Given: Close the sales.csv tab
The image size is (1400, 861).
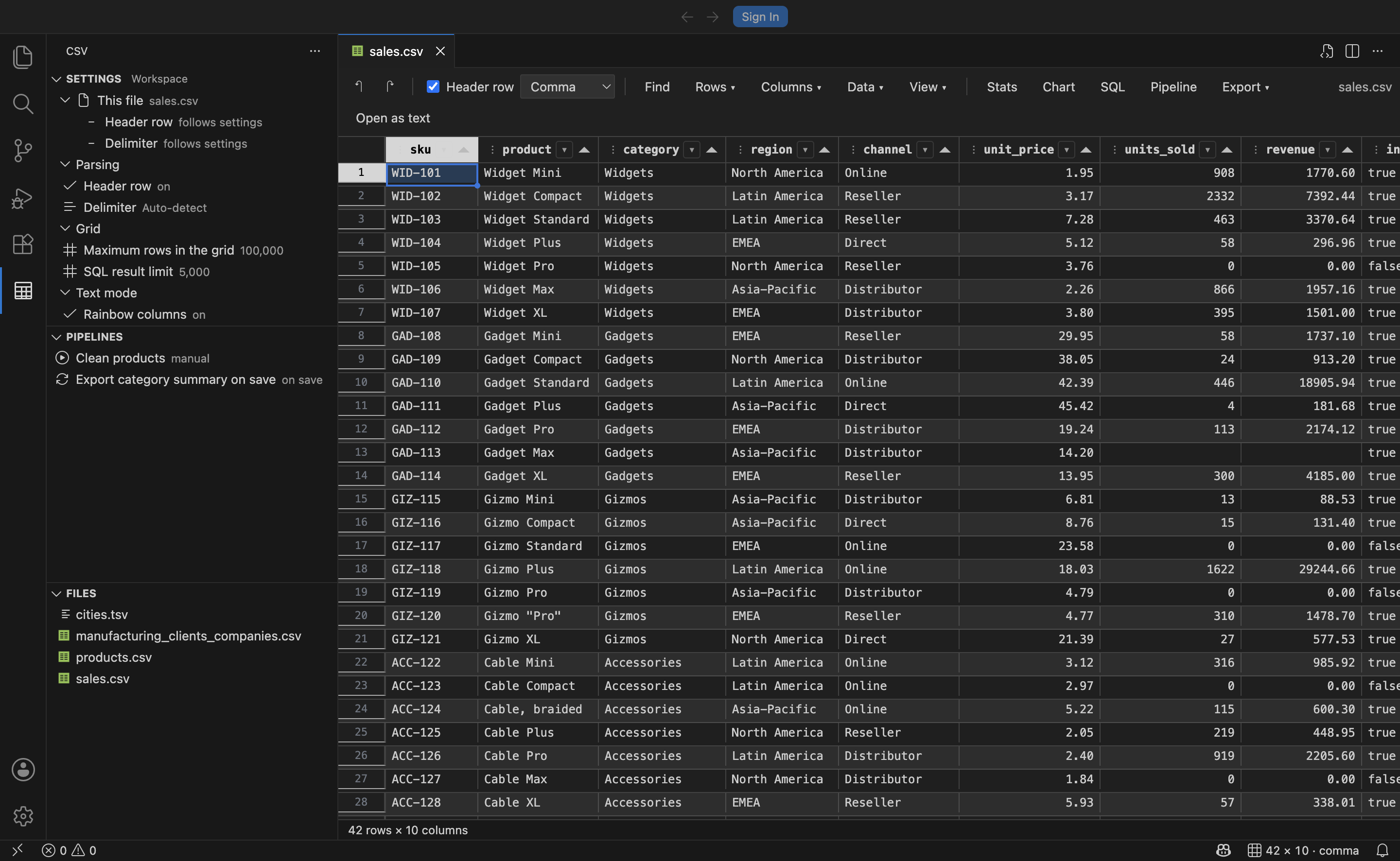Looking at the screenshot, I should point(440,51).
